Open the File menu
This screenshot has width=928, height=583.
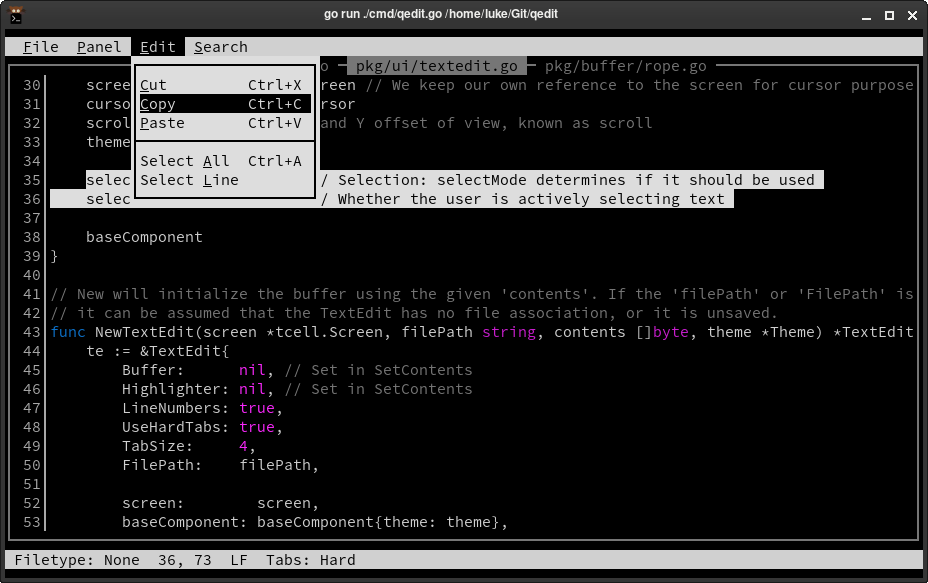coord(41,47)
